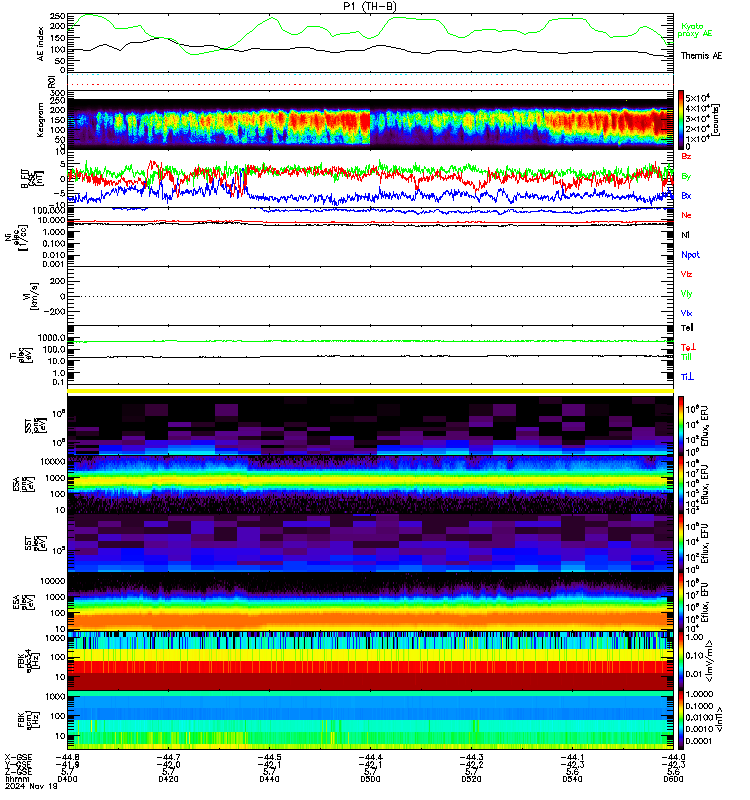Click the X-GSE value "-44.8"
This screenshot has height=800, width=750.
tap(67, 758)
